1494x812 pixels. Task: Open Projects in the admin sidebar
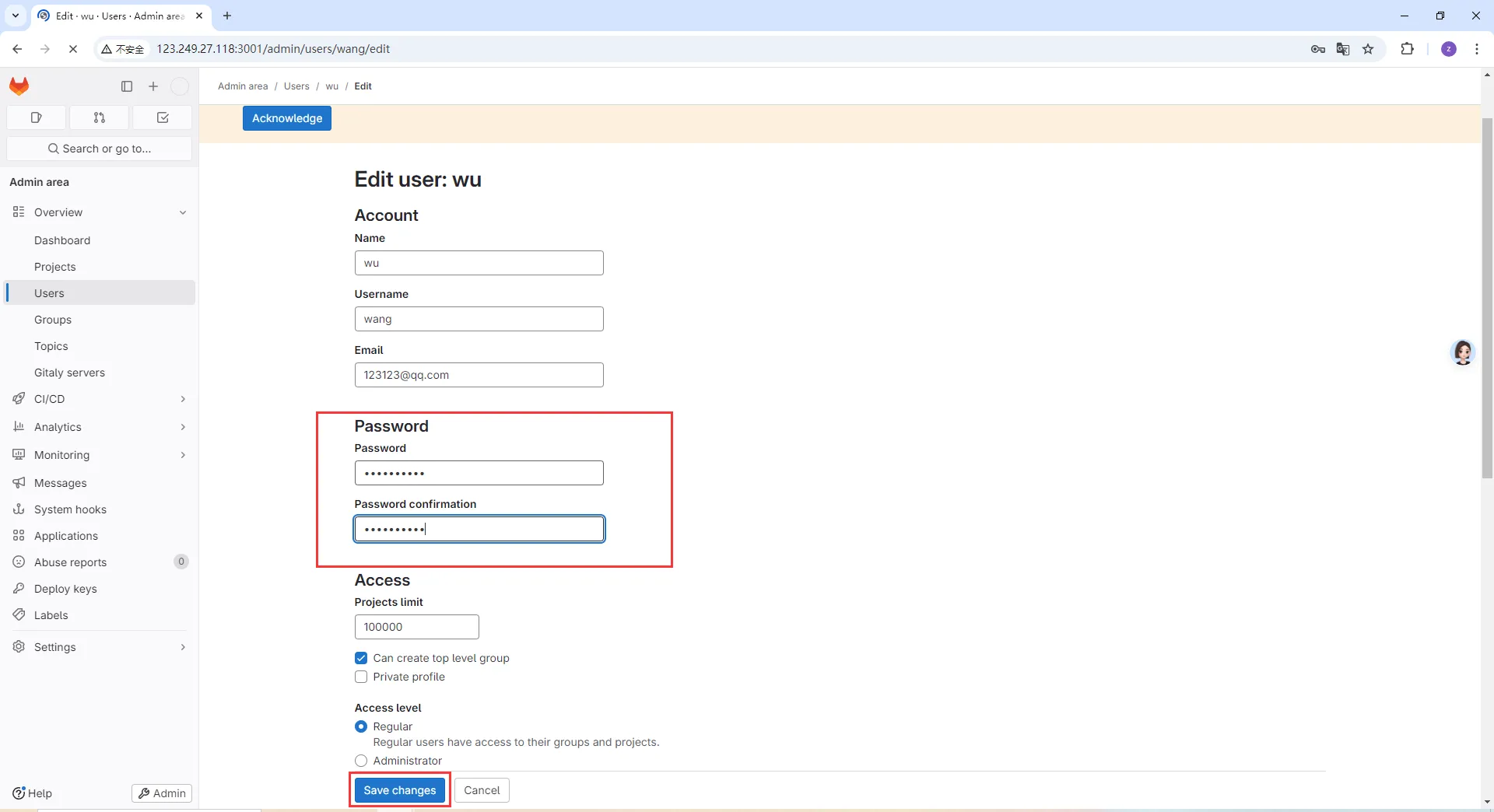[x=99, y=267]
